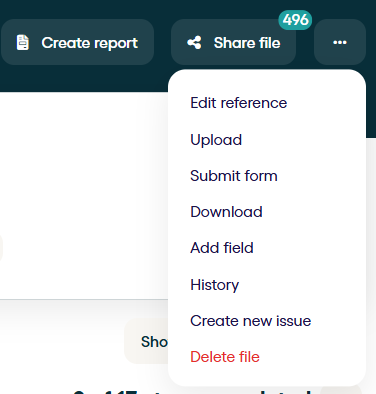The width and height of the screenshot is (376, 394).
Task: Click the share nodes icon
Action: (194, 43)
